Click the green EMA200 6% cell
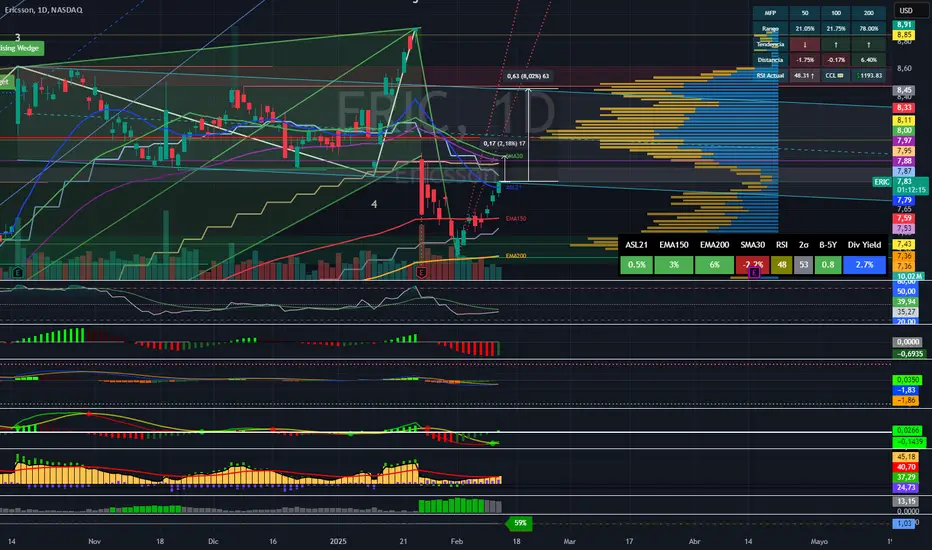This screenshot has width=932, height=550. coord(714,265)
